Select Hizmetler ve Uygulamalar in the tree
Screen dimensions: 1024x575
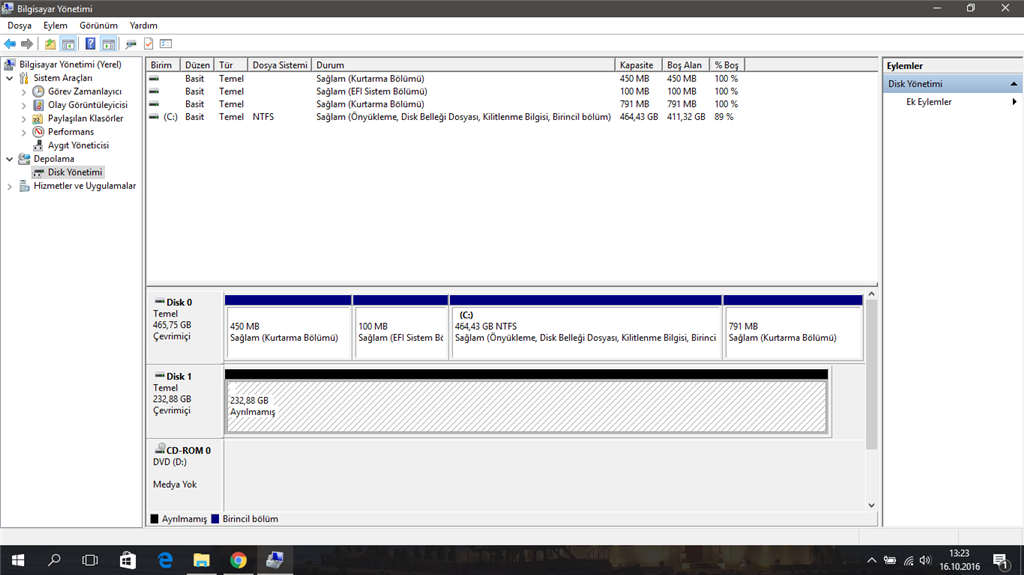pyautogui.click(x=85, y=186)
